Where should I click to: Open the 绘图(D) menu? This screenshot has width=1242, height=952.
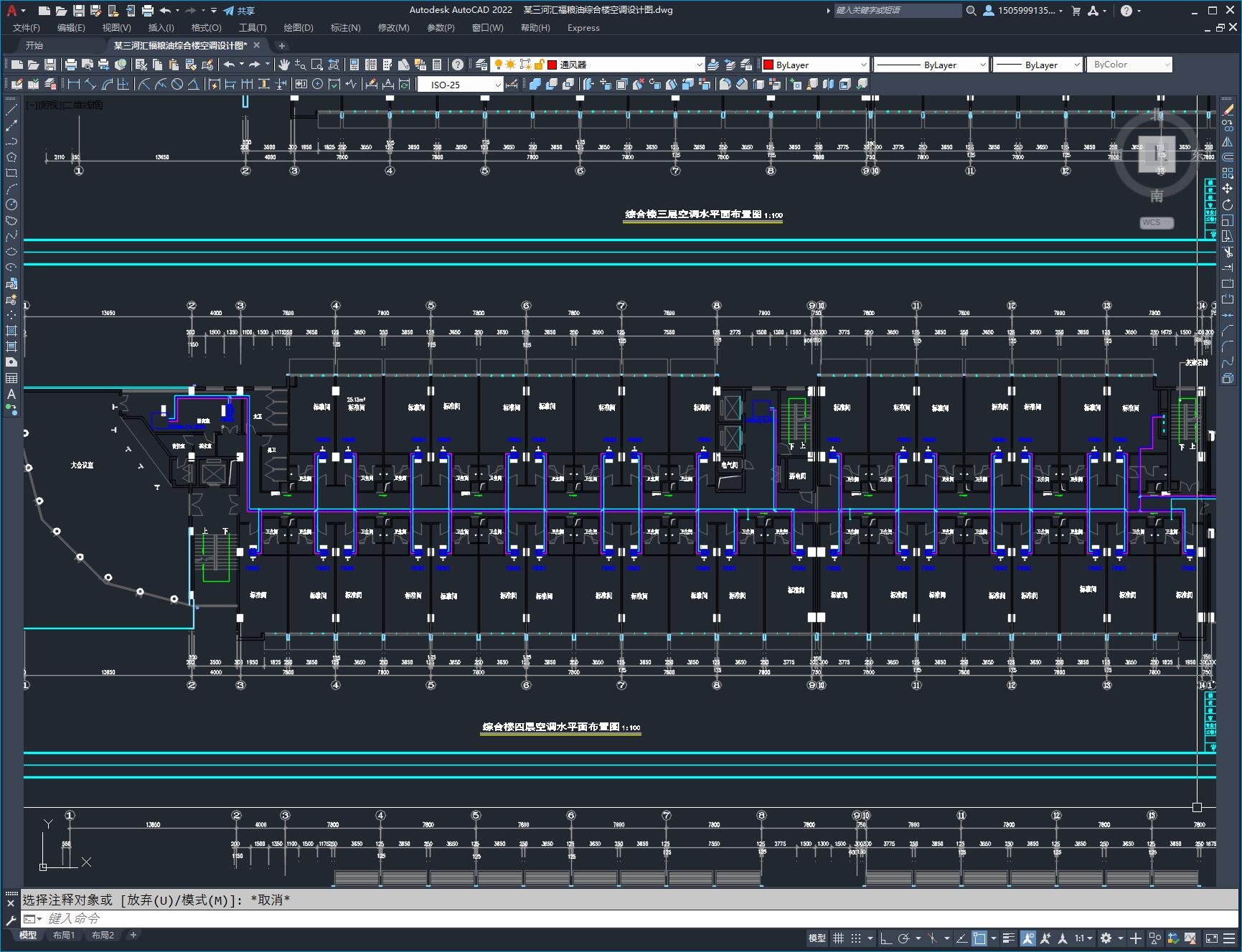[x=298, y=28]
